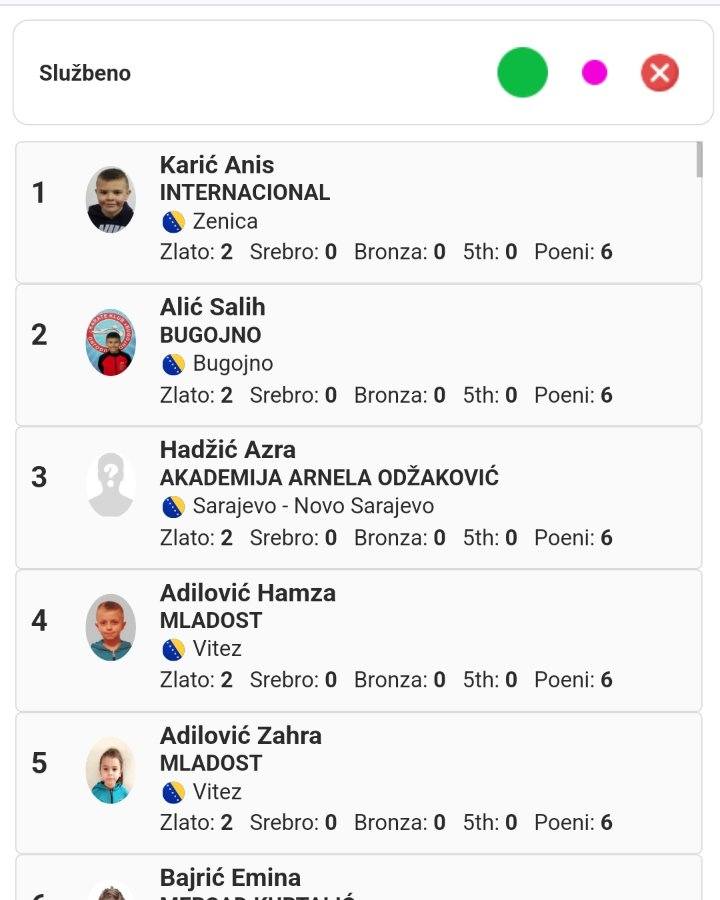Screen dimensions: 720x900
Task: Open the INTERNACIONAL club entry
Action: click(245, 192)
